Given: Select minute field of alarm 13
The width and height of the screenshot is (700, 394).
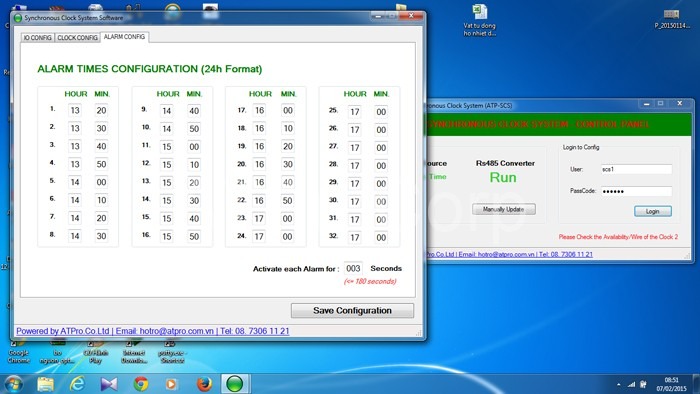Looking at the screenshot, I should [194, 182].
